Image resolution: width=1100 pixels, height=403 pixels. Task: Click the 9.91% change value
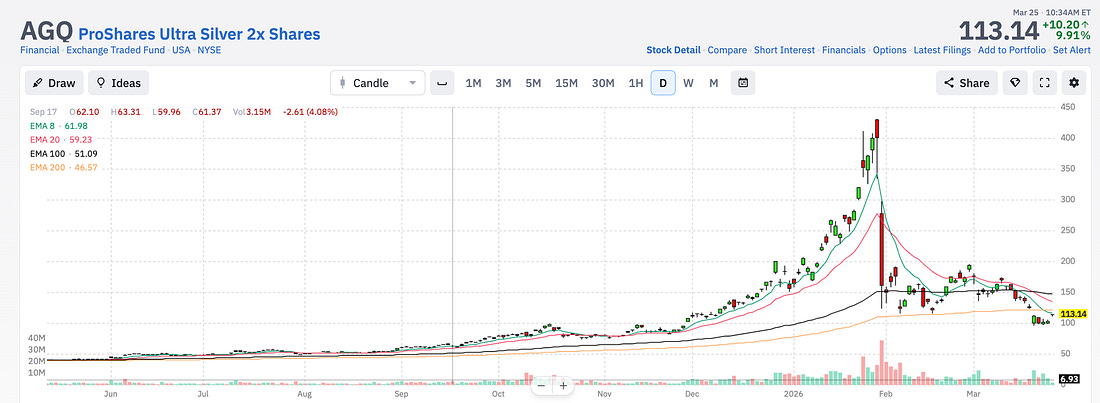coord(1071,36)
